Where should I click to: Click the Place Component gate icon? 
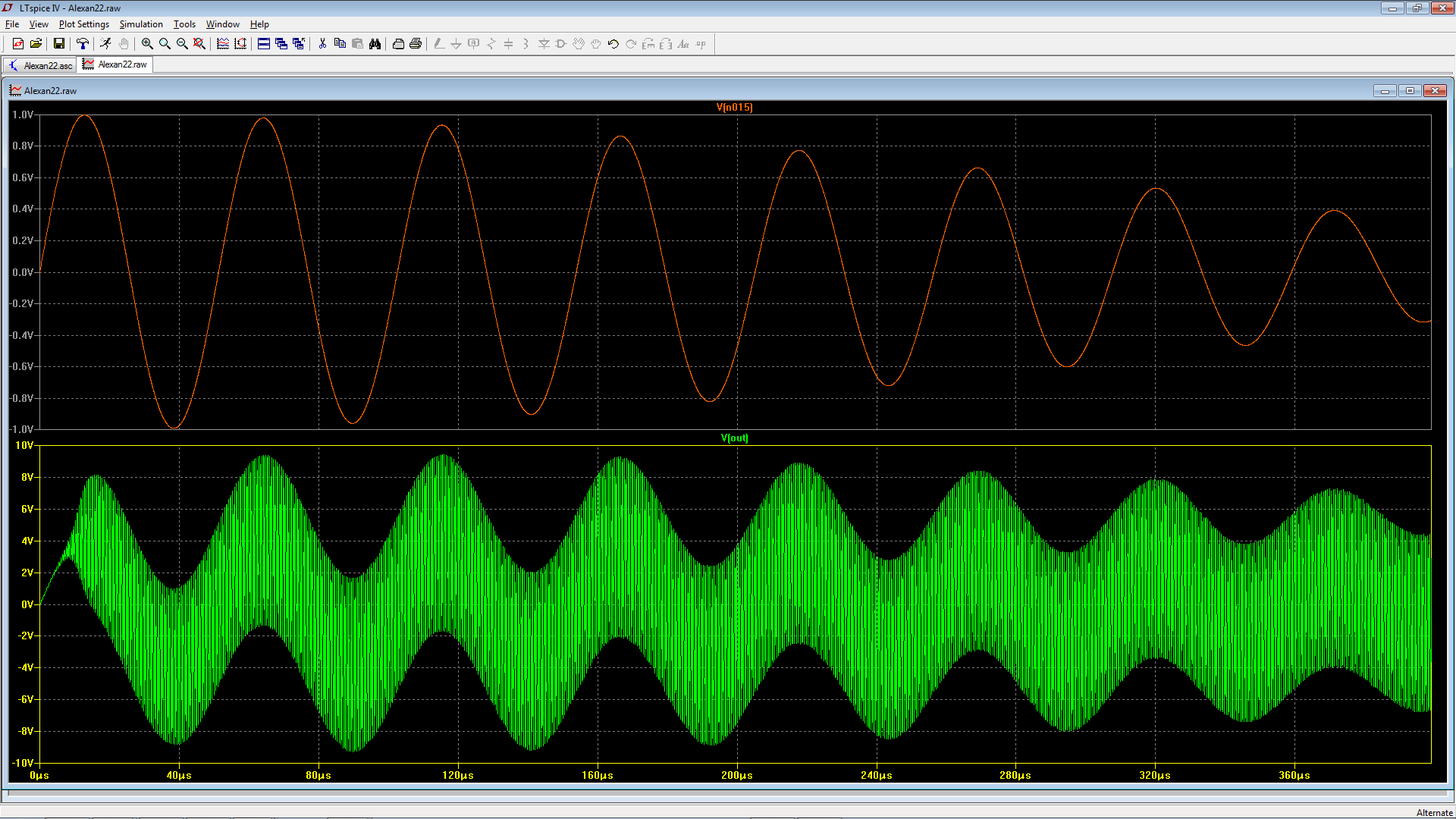point(561,44)
